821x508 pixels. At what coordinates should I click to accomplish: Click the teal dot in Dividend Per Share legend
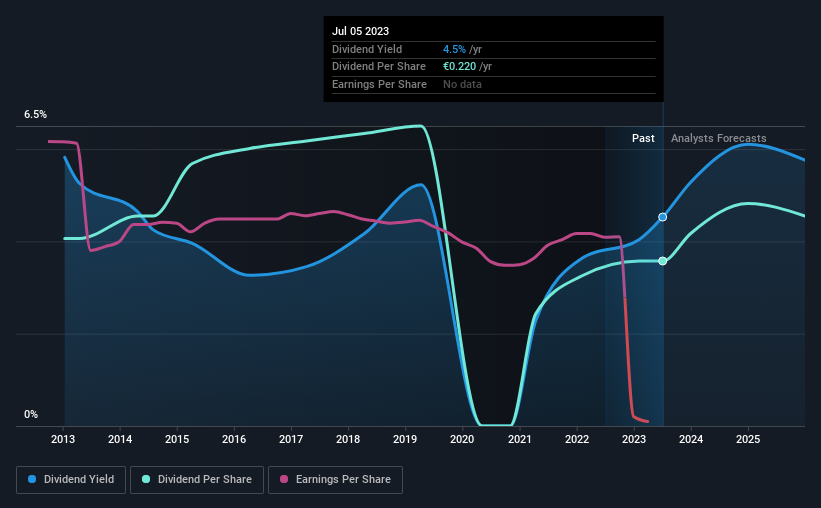(146, 479)
